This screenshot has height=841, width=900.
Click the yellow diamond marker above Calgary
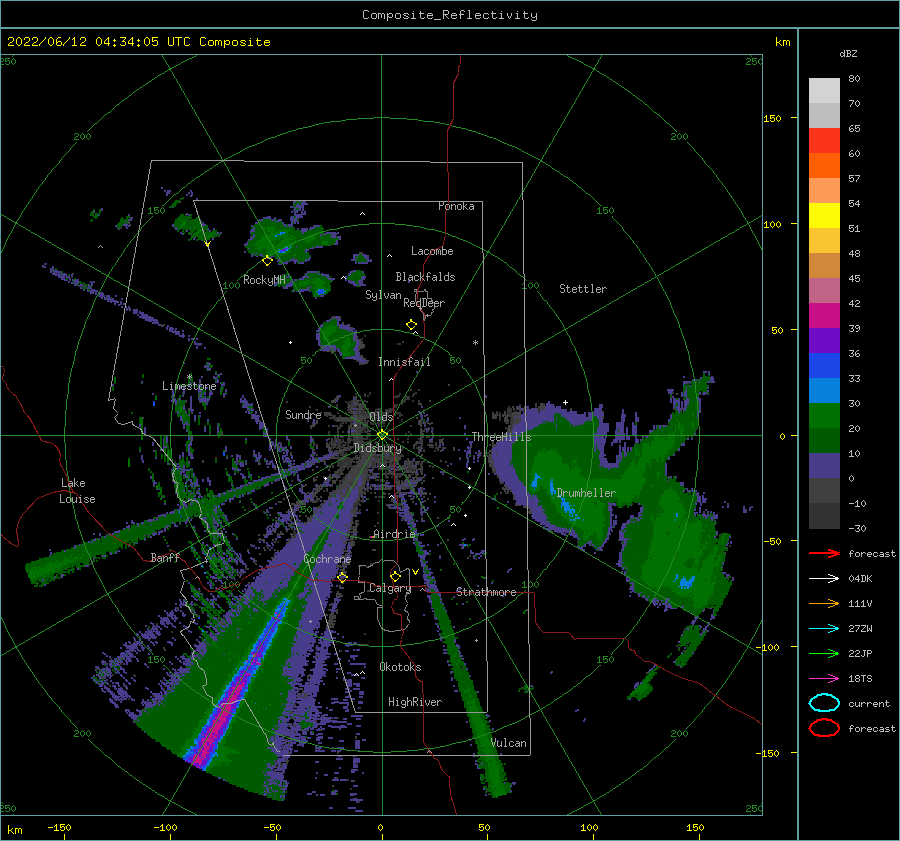pos(395,576)
